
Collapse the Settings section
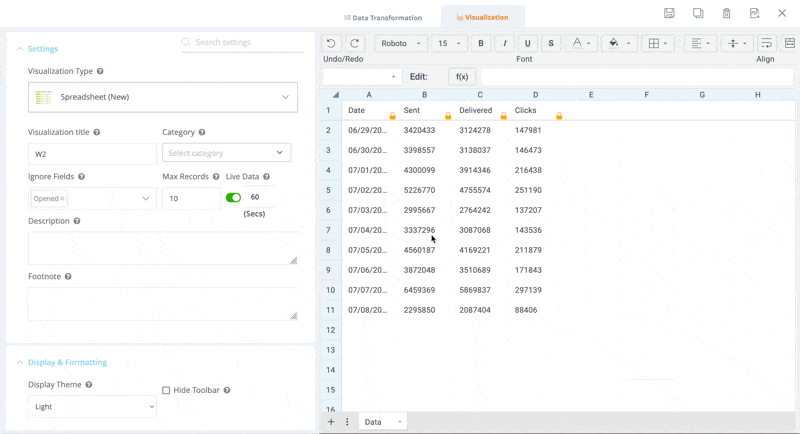20,49
